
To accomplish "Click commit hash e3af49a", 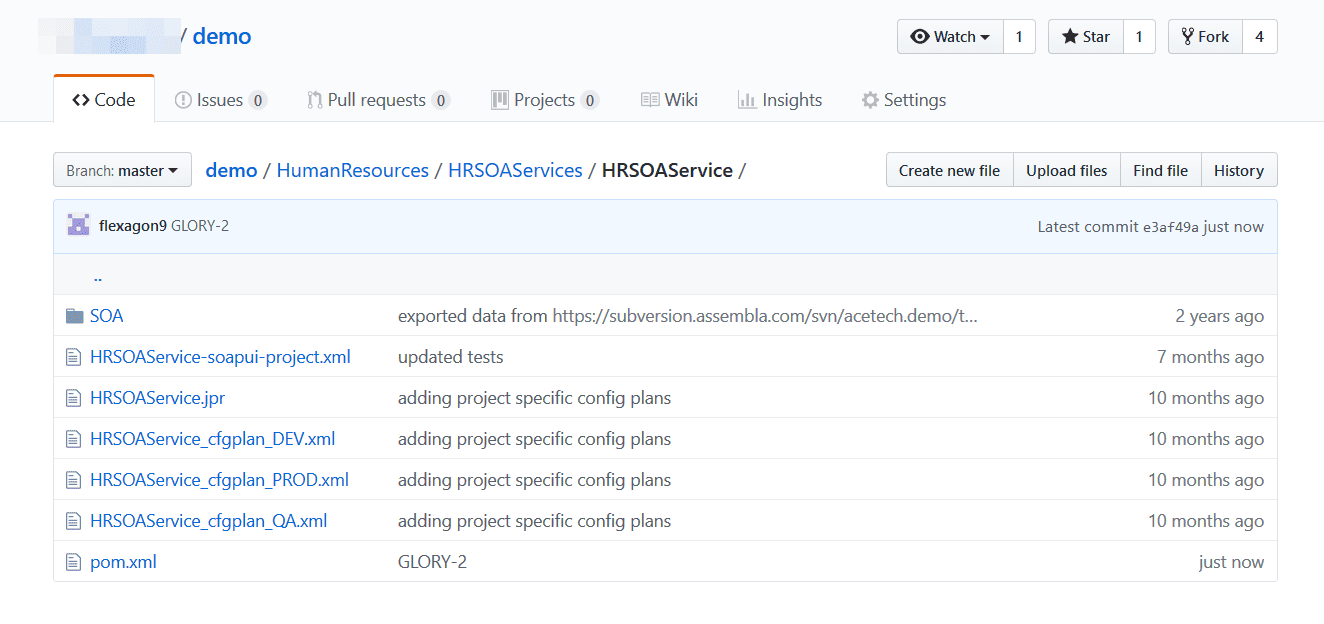I will 1171,227.
